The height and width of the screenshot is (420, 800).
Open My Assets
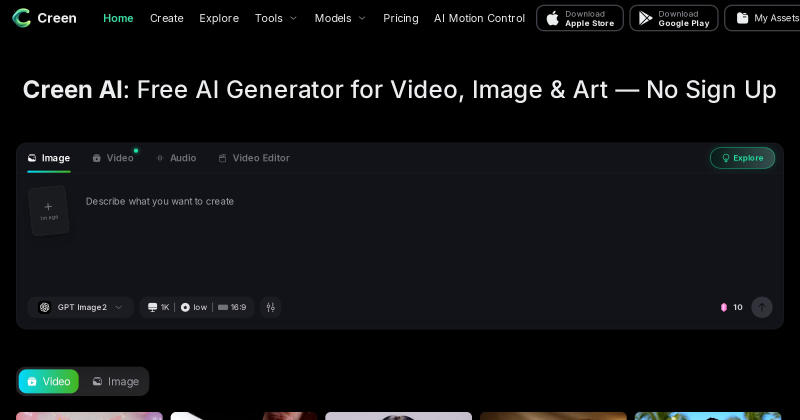(763, 18)
